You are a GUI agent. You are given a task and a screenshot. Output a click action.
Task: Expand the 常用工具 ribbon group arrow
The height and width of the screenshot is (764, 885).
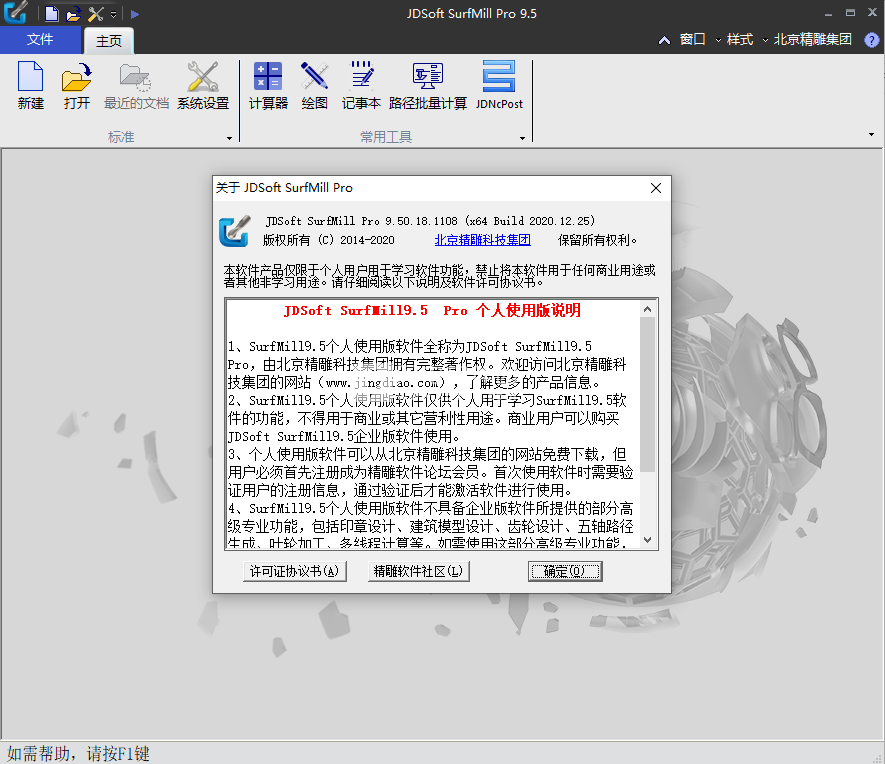click(x=522, y=138)
